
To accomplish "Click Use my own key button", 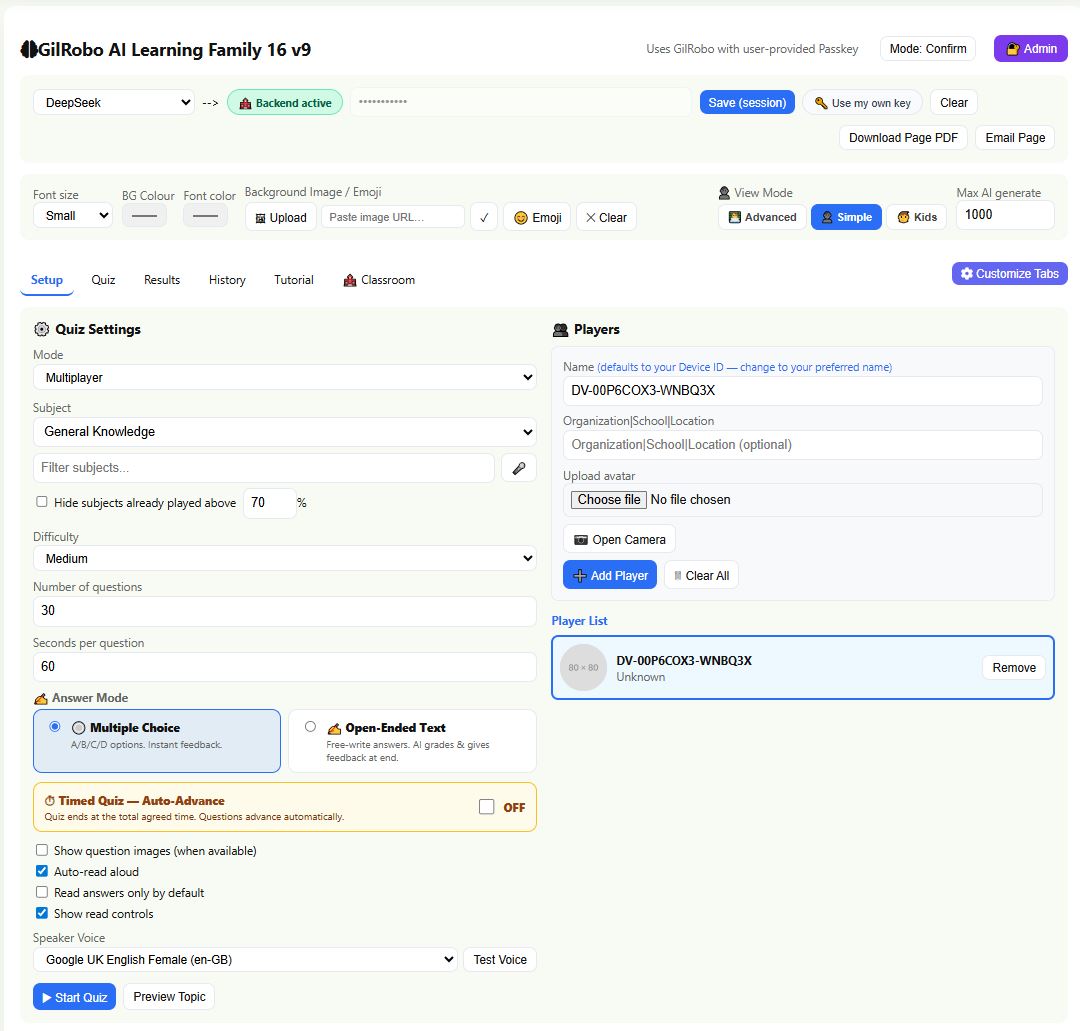I will point(863,103).
